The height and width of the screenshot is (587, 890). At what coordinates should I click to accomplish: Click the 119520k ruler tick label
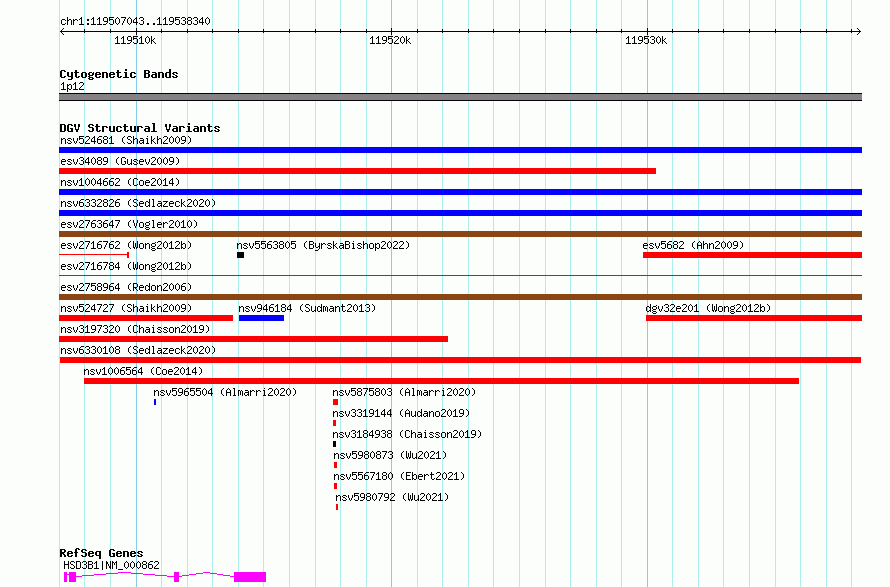point(390,40)
